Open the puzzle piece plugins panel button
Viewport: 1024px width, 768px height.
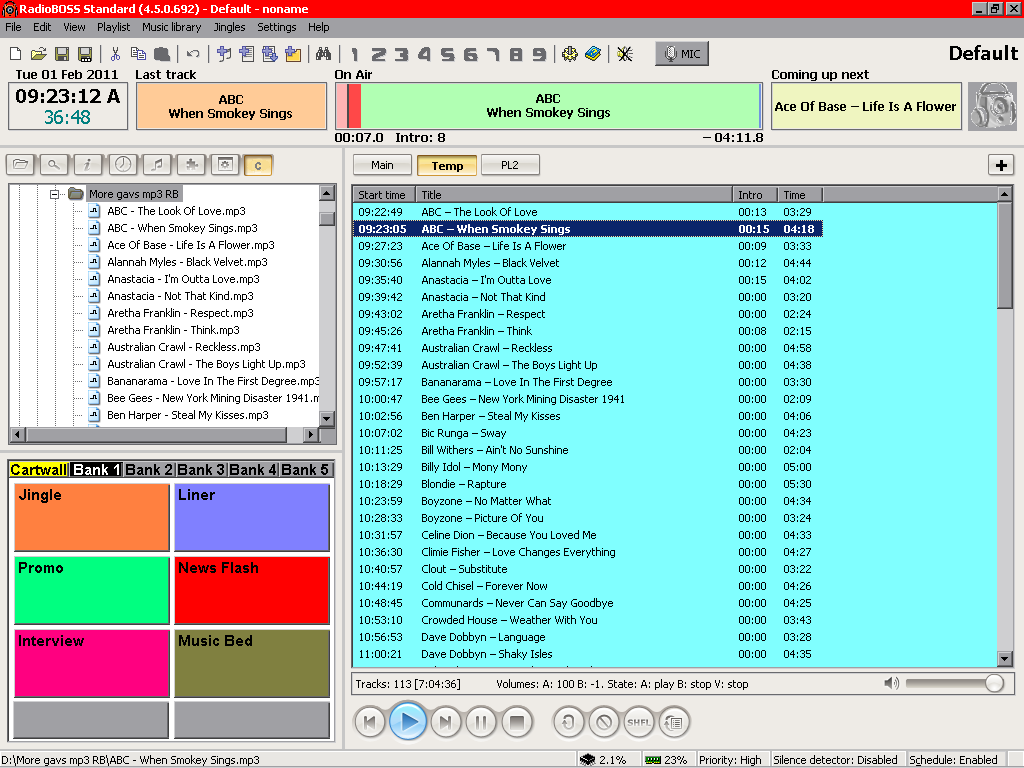tap(191, 165)
